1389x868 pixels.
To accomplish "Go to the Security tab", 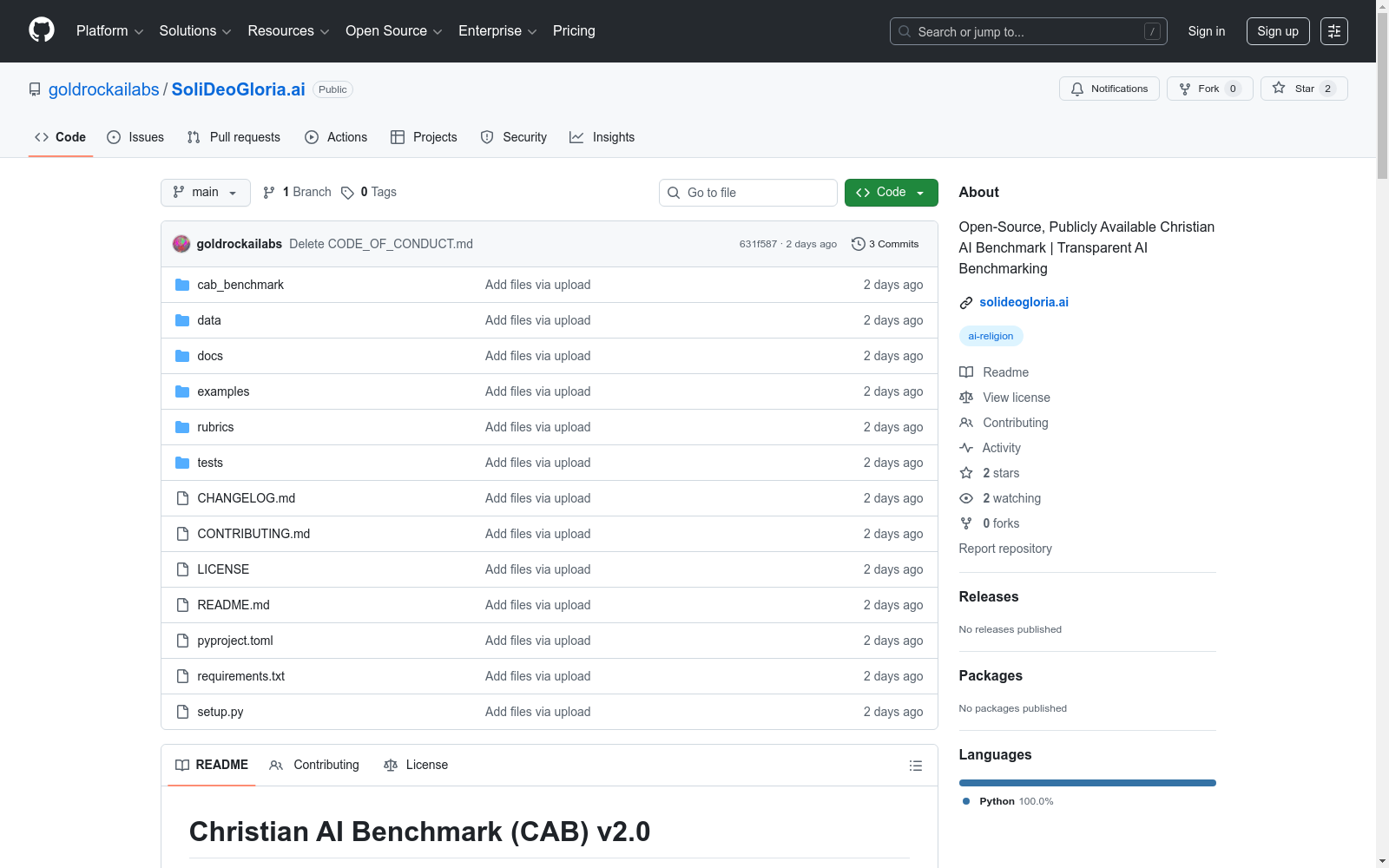I will pyautogui.click(x=514, y=137).
